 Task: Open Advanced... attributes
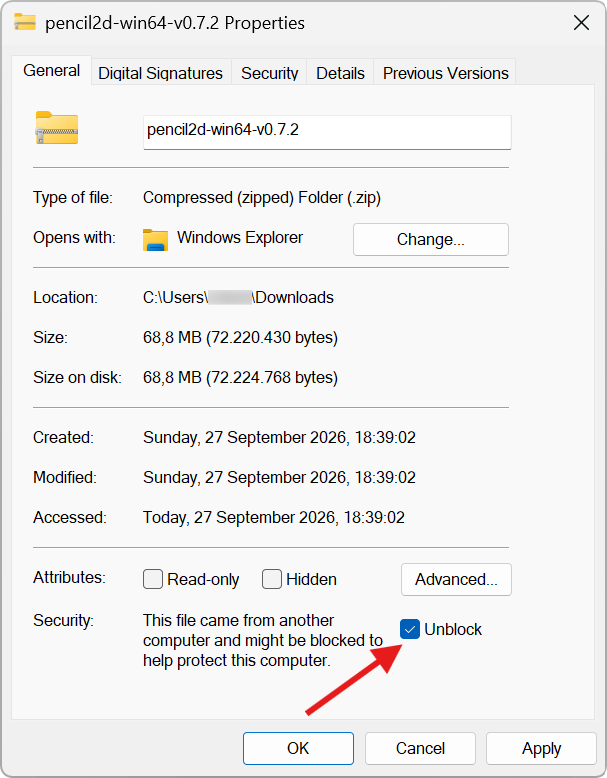pyautogui.click(x=456, y=580)
